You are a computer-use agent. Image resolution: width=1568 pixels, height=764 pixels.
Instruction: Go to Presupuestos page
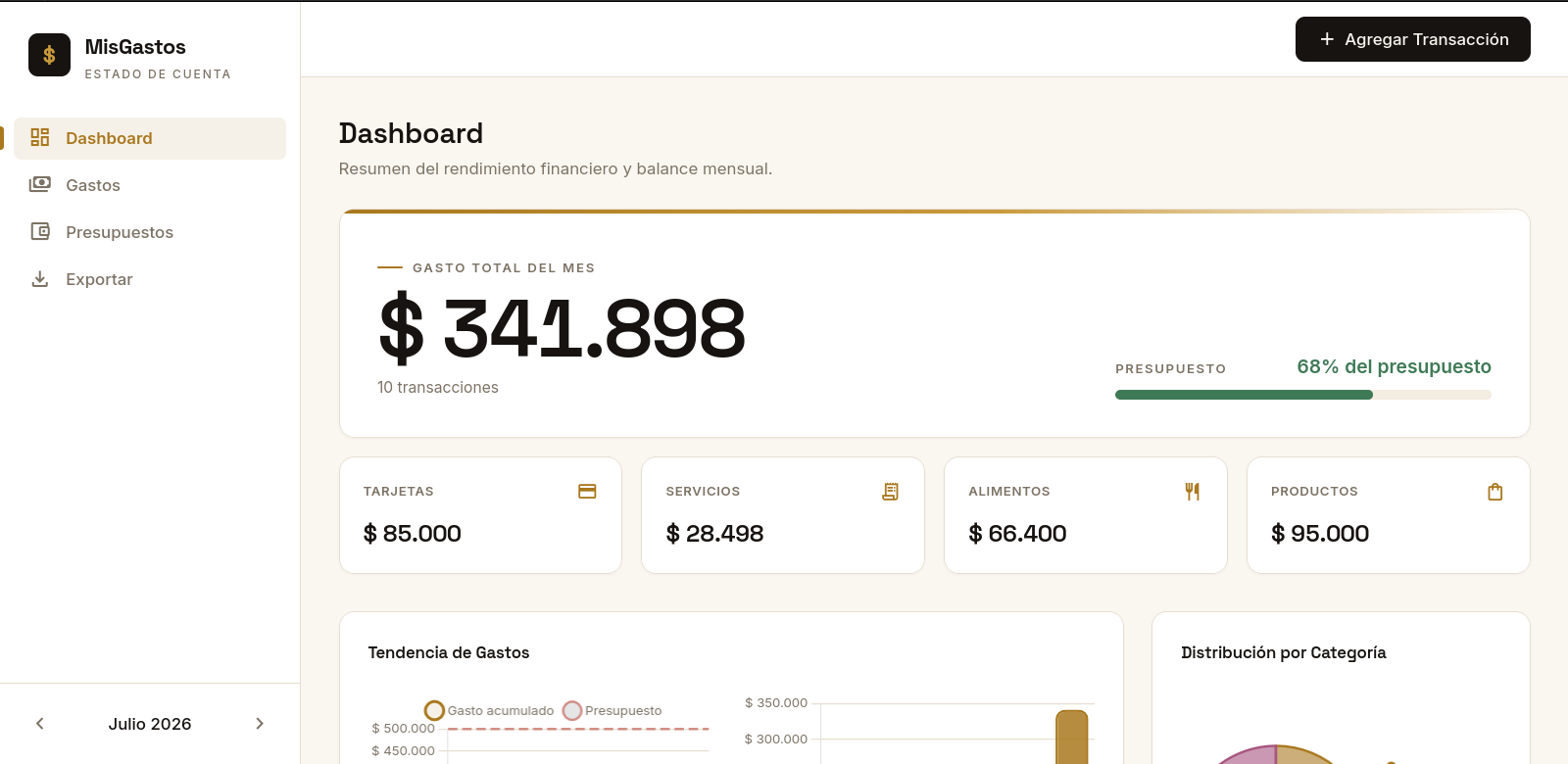coord(150,232)
